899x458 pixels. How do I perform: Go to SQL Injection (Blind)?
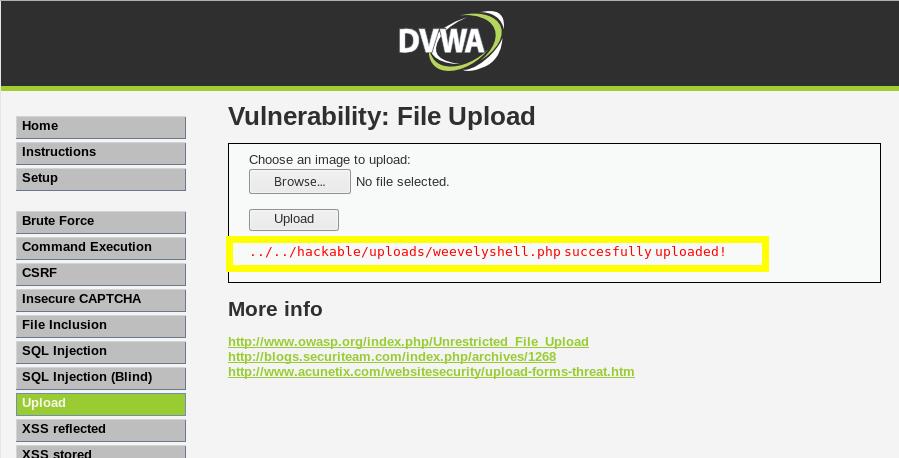click(101, 378)
